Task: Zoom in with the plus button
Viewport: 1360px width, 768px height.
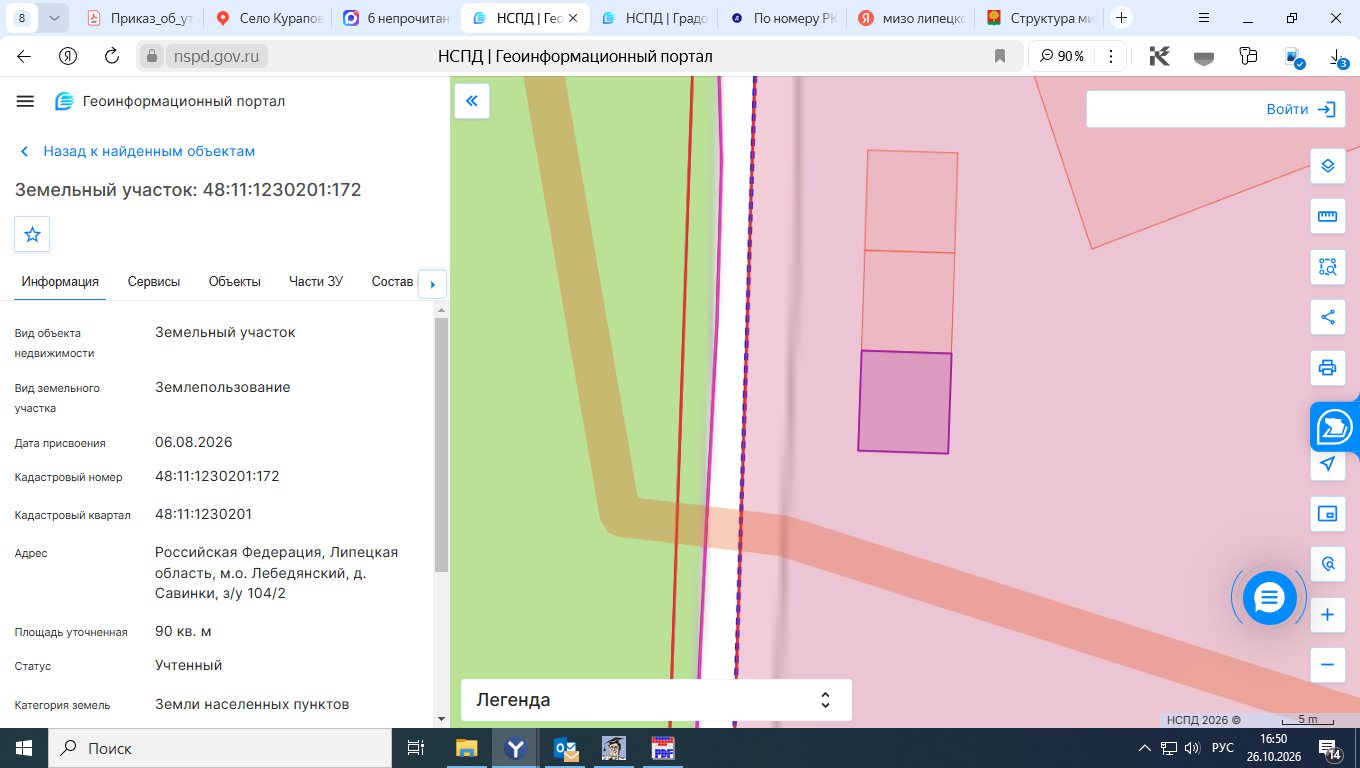Action: pyautogui.click(x=1327, y=614)
